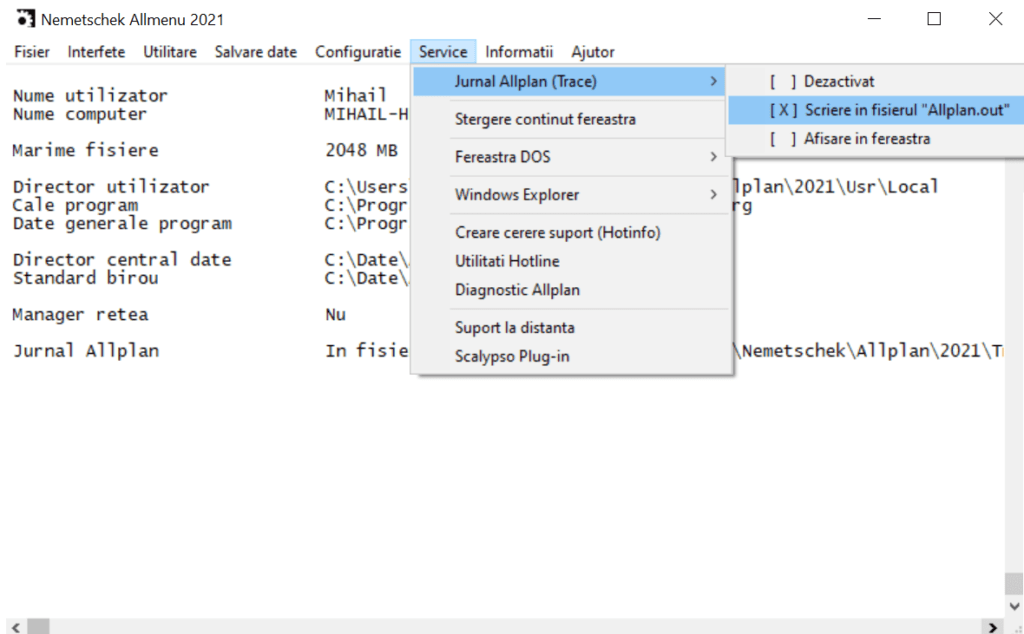Click the "Jurnal Allplan" row label

86,351
